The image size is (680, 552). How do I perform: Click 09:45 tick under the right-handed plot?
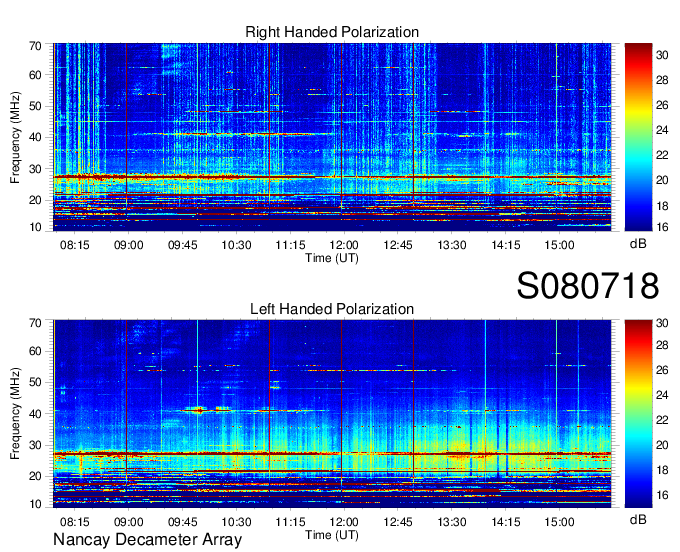183,245
